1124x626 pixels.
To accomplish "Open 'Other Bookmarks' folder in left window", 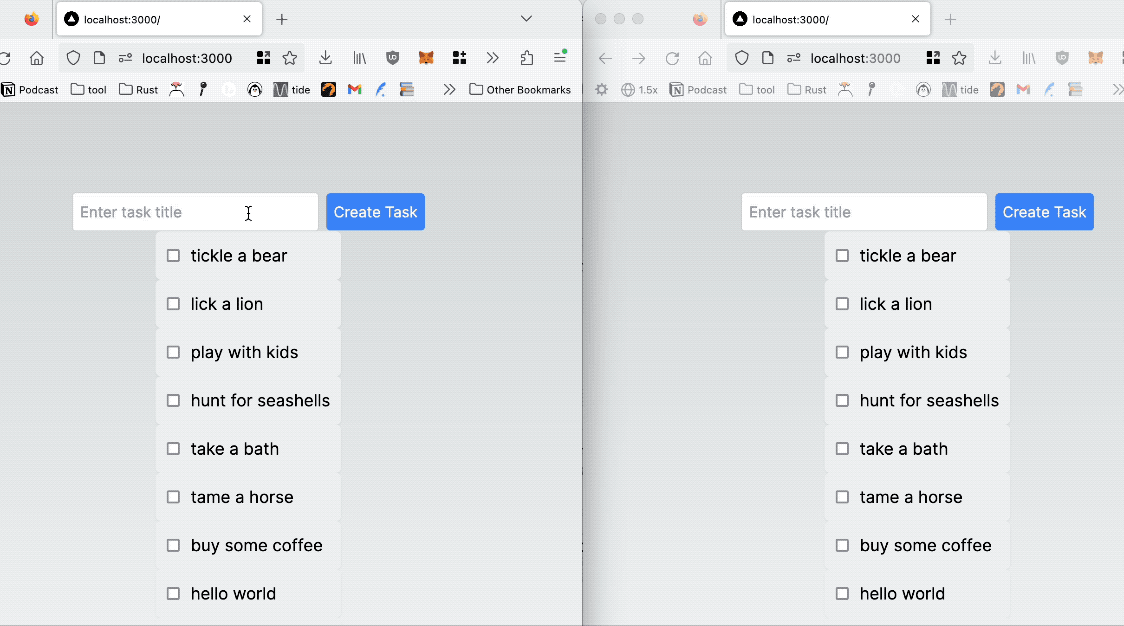I will [520, 90].
